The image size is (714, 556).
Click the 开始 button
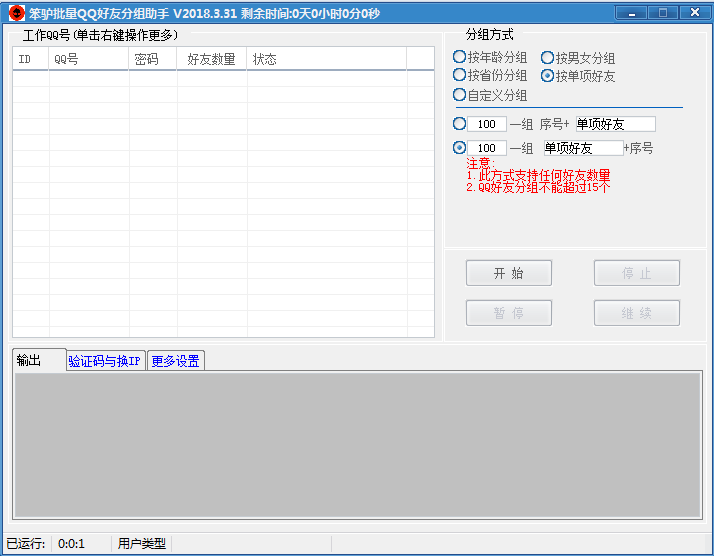coord(509,273)
